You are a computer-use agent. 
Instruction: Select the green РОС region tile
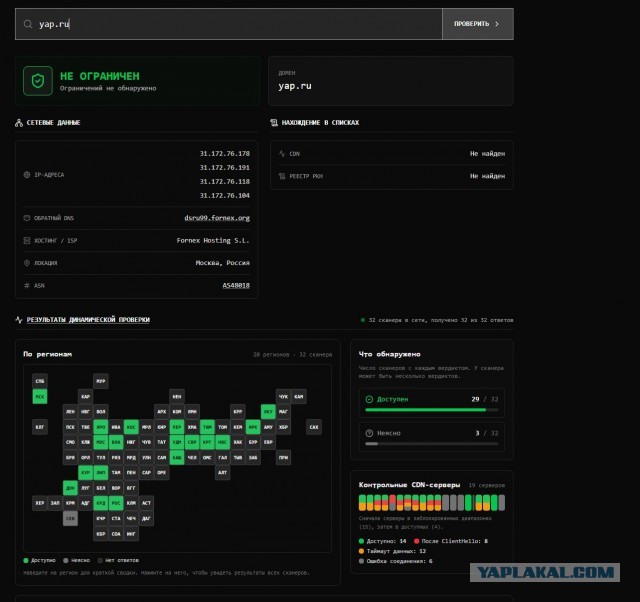tap(116, 503)
